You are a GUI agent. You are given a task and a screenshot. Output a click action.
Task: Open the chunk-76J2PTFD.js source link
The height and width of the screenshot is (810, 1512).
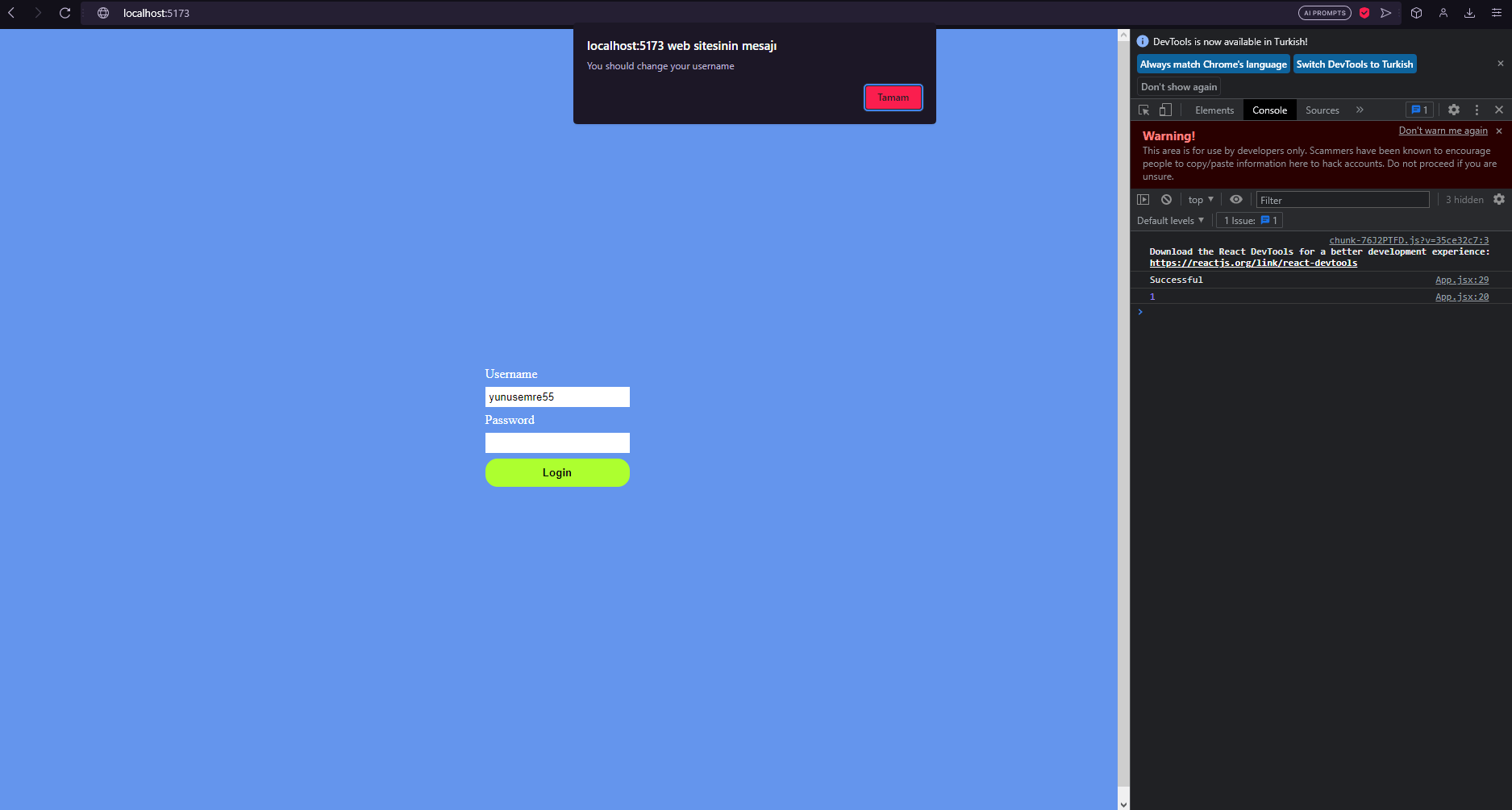tap(1409, 240)
